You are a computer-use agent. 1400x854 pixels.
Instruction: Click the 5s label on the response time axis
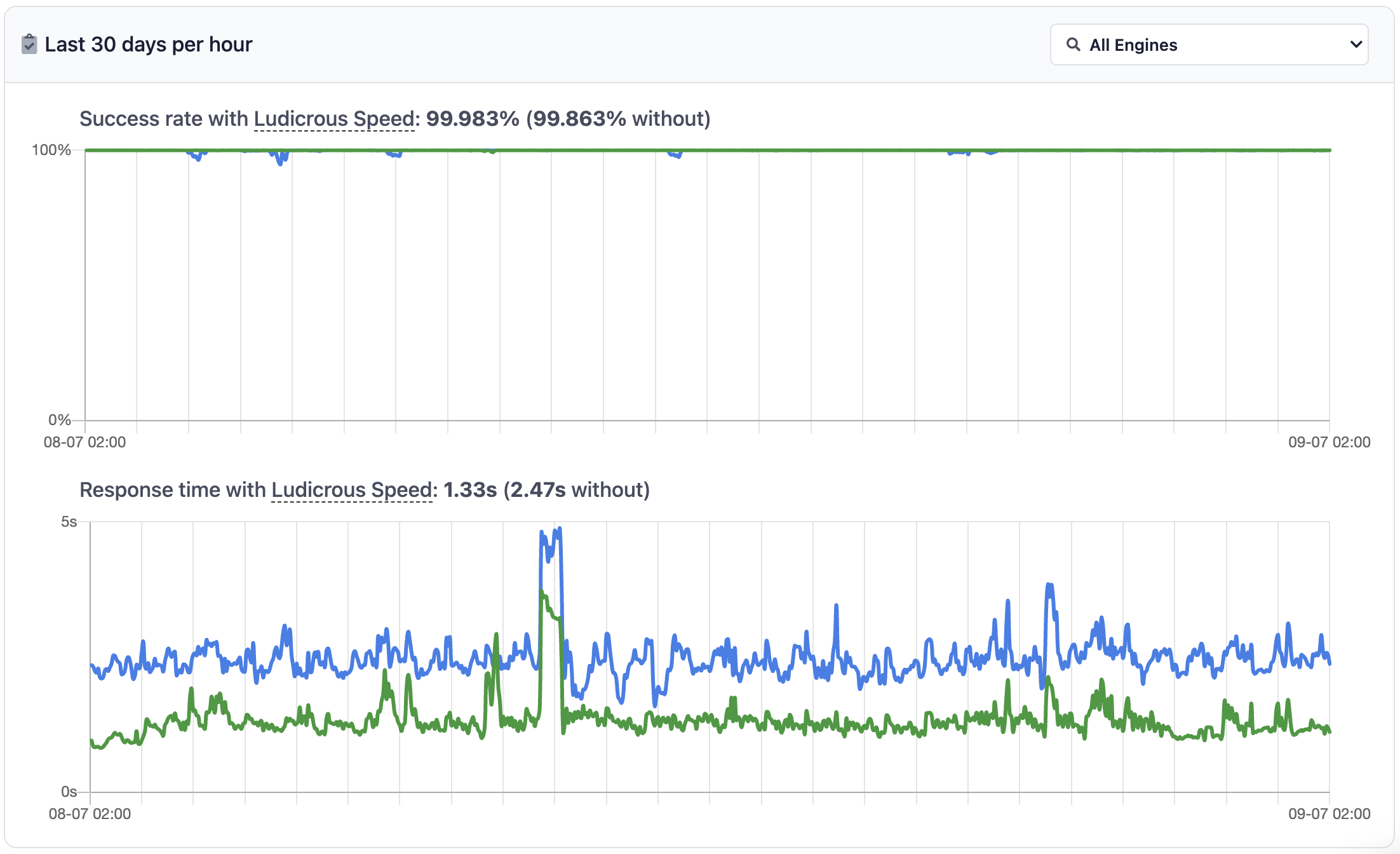click(x=69, y=522)
